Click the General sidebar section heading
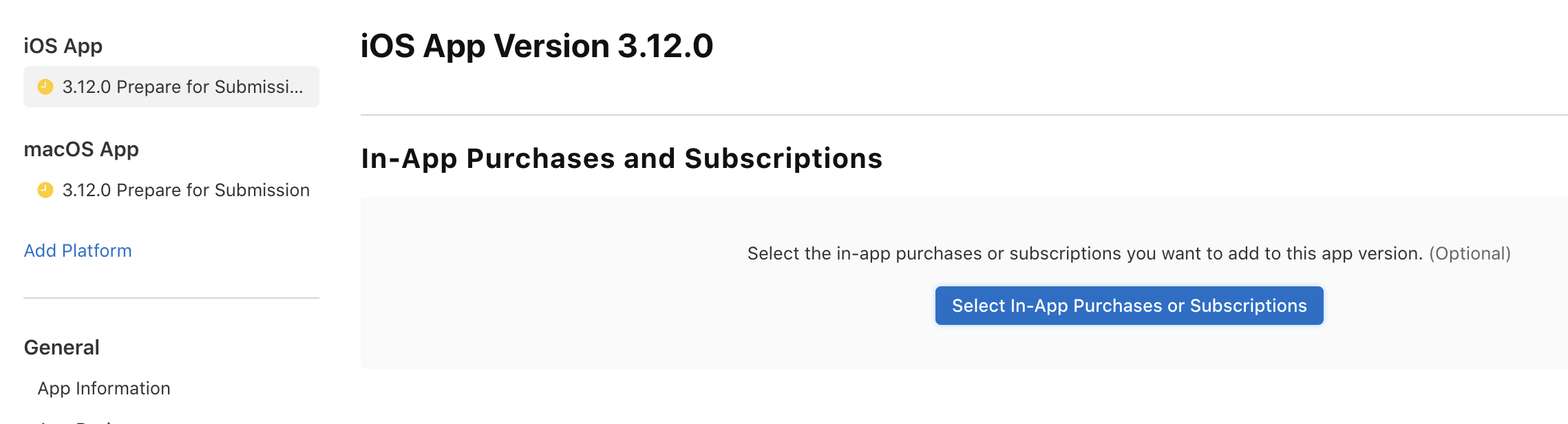This screenshot has height=424, width=1568. click(61, 347)
